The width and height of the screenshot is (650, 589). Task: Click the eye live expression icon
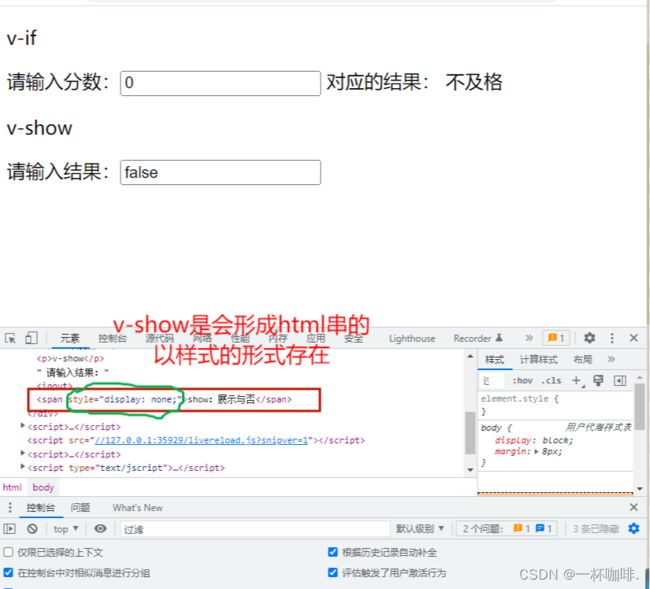point(100,528)
